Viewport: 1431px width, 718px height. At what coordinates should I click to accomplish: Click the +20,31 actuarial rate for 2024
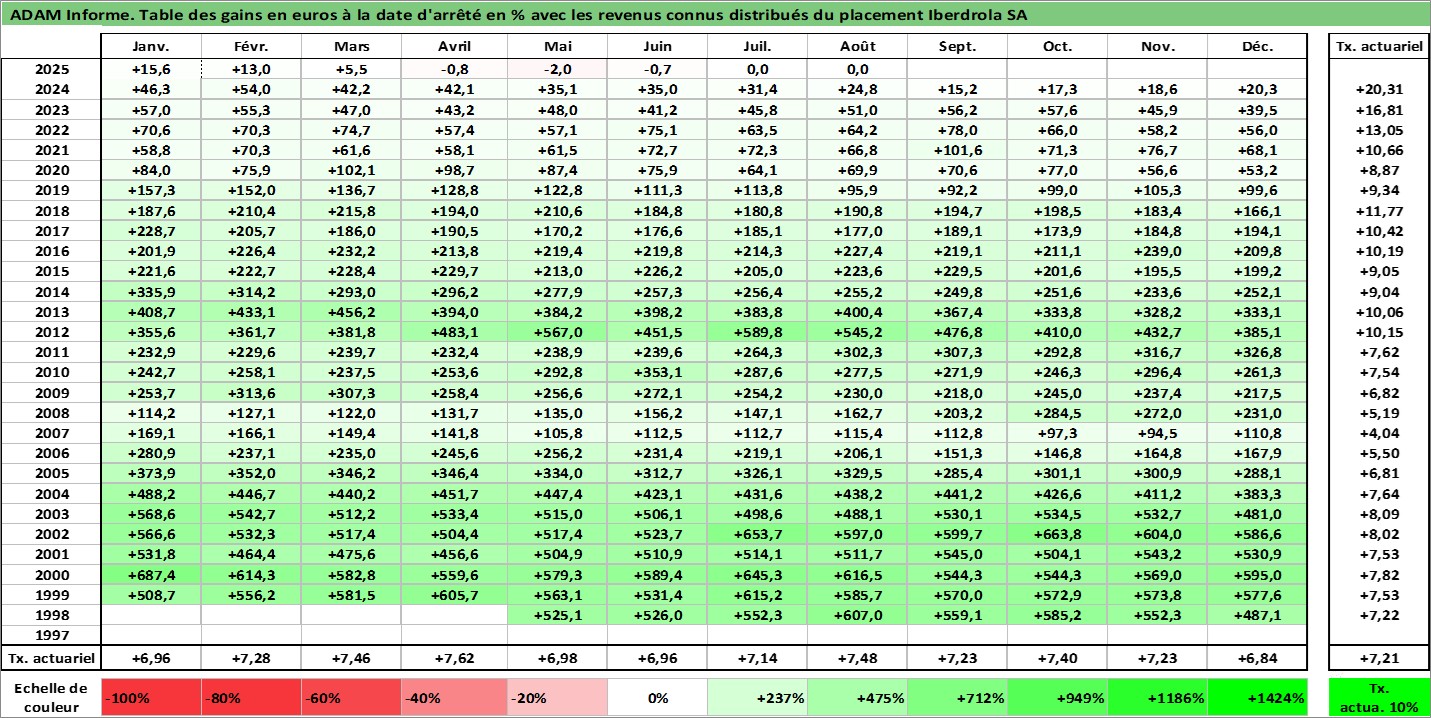click(x=1378, y=90)
